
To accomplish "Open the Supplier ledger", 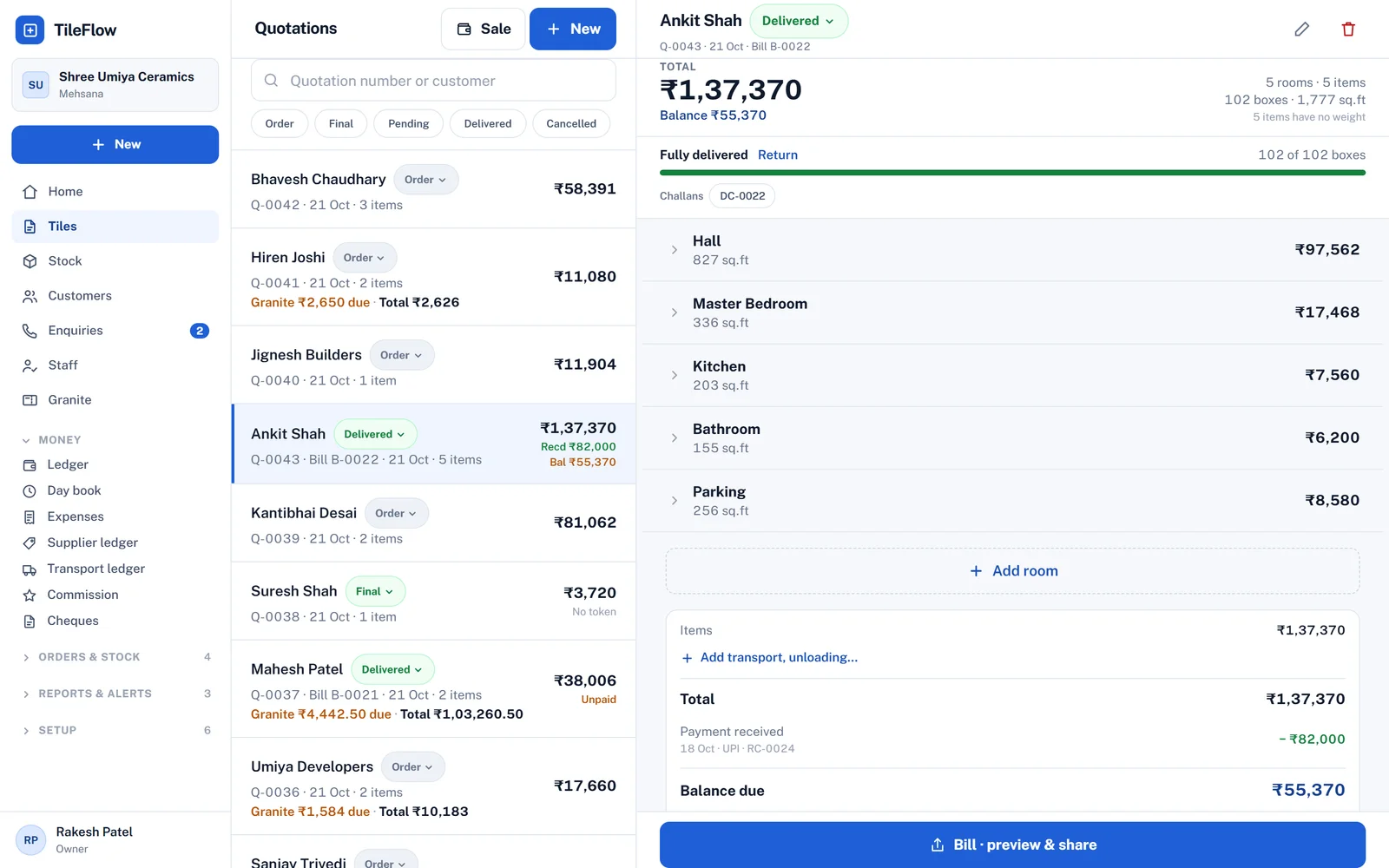I will [x=115, y=543].
